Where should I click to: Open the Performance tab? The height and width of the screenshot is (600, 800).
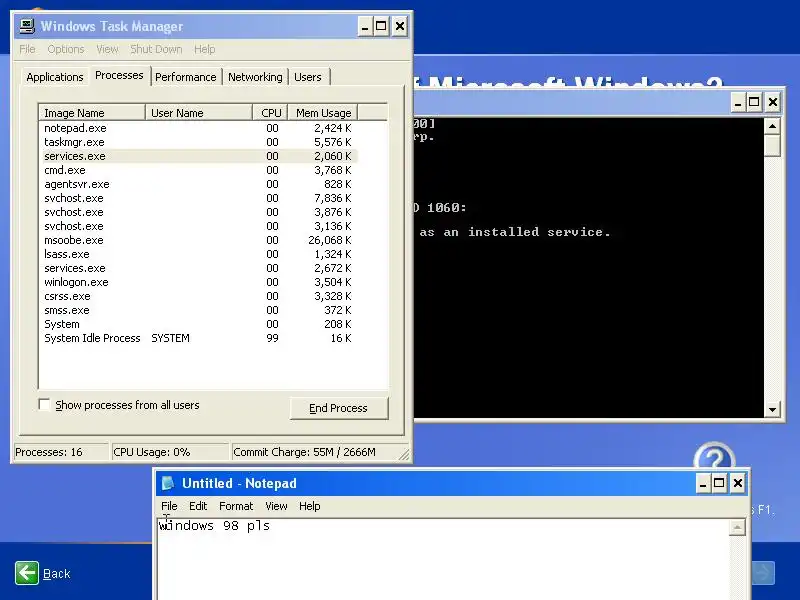point(186,77)
